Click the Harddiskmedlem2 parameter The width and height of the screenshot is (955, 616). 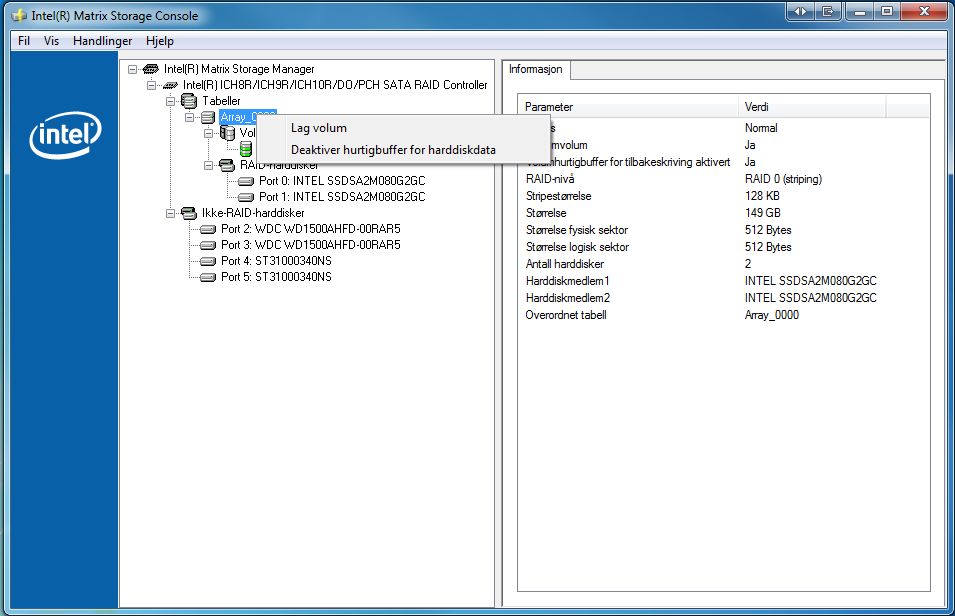(x=568, y=298)
